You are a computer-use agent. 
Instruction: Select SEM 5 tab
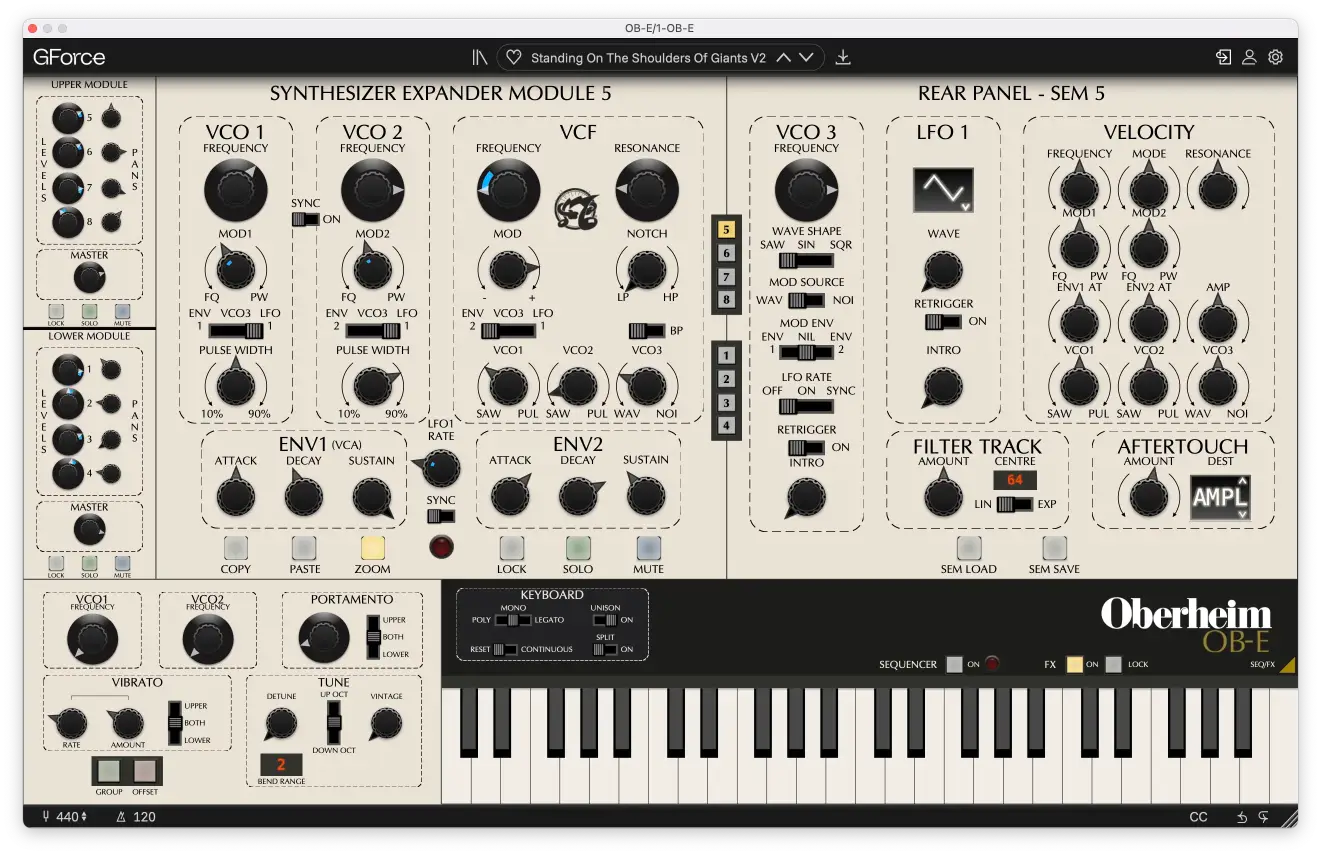tap(727, 230)
